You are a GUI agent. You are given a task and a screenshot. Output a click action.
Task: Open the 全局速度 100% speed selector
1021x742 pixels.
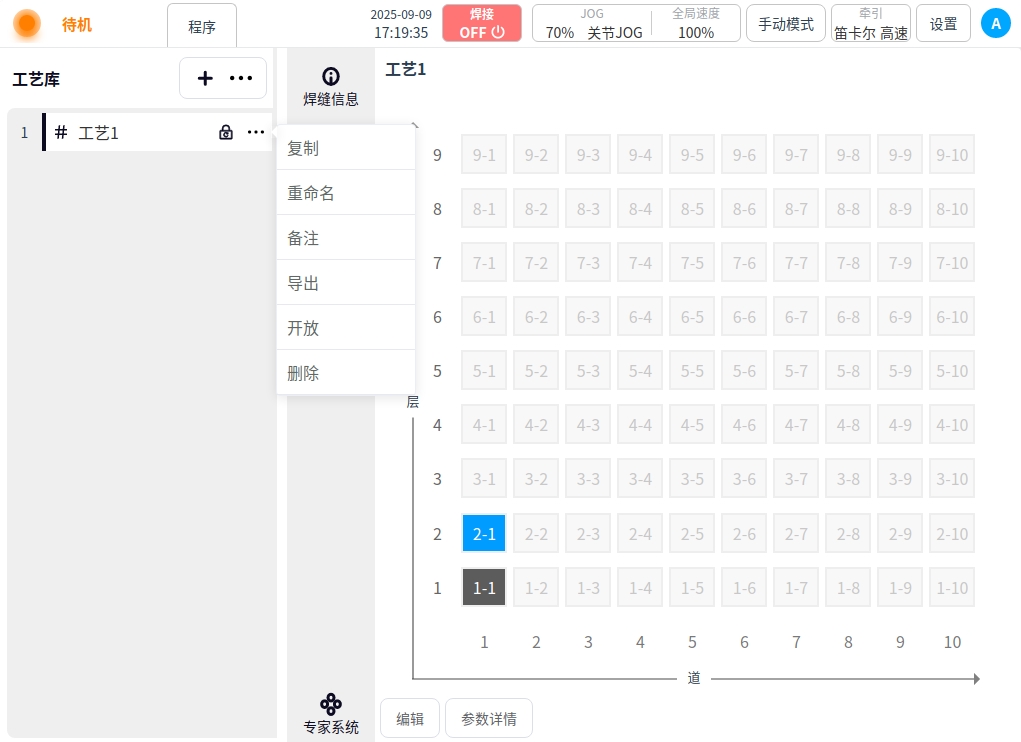click(x=696, y=23)
